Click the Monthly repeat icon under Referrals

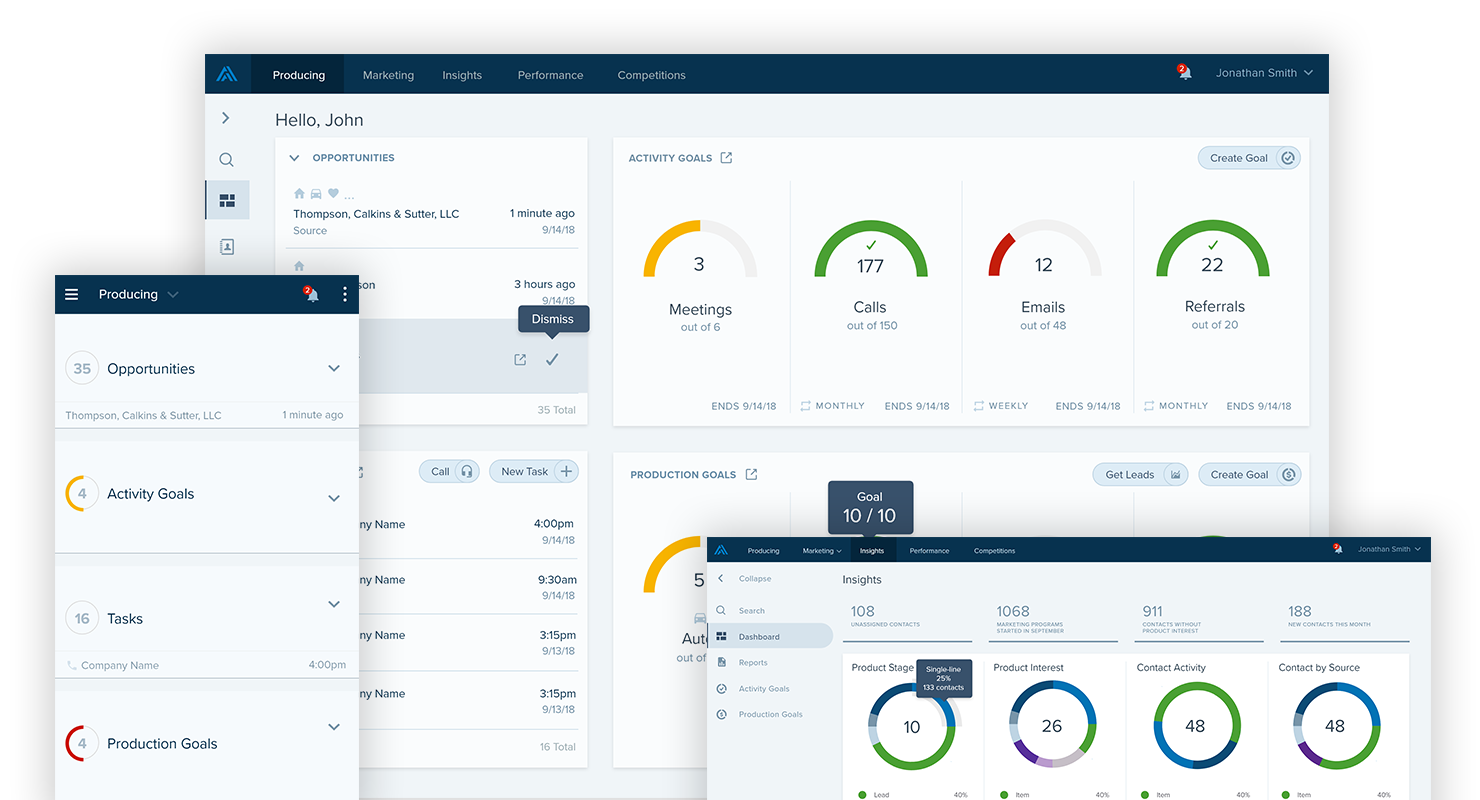click(1149, 406)
